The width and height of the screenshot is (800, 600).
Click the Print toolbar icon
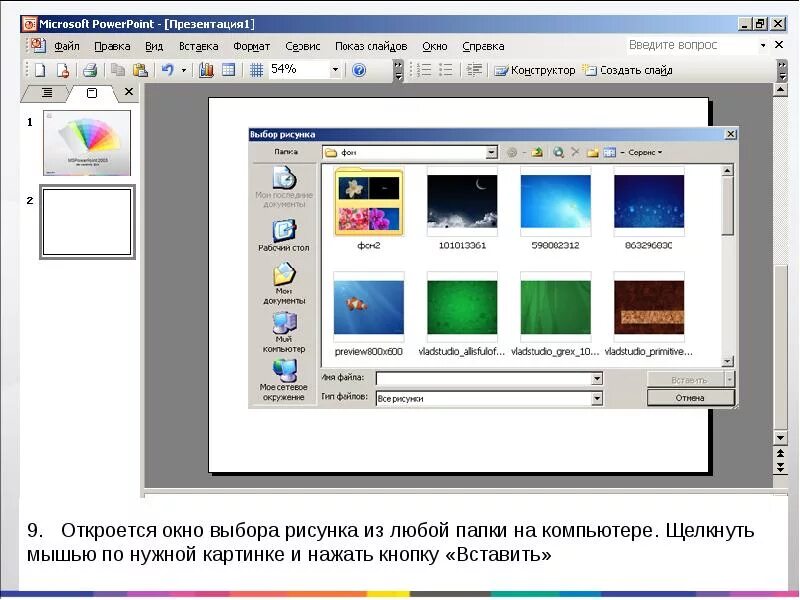click(x=90, y=70)
